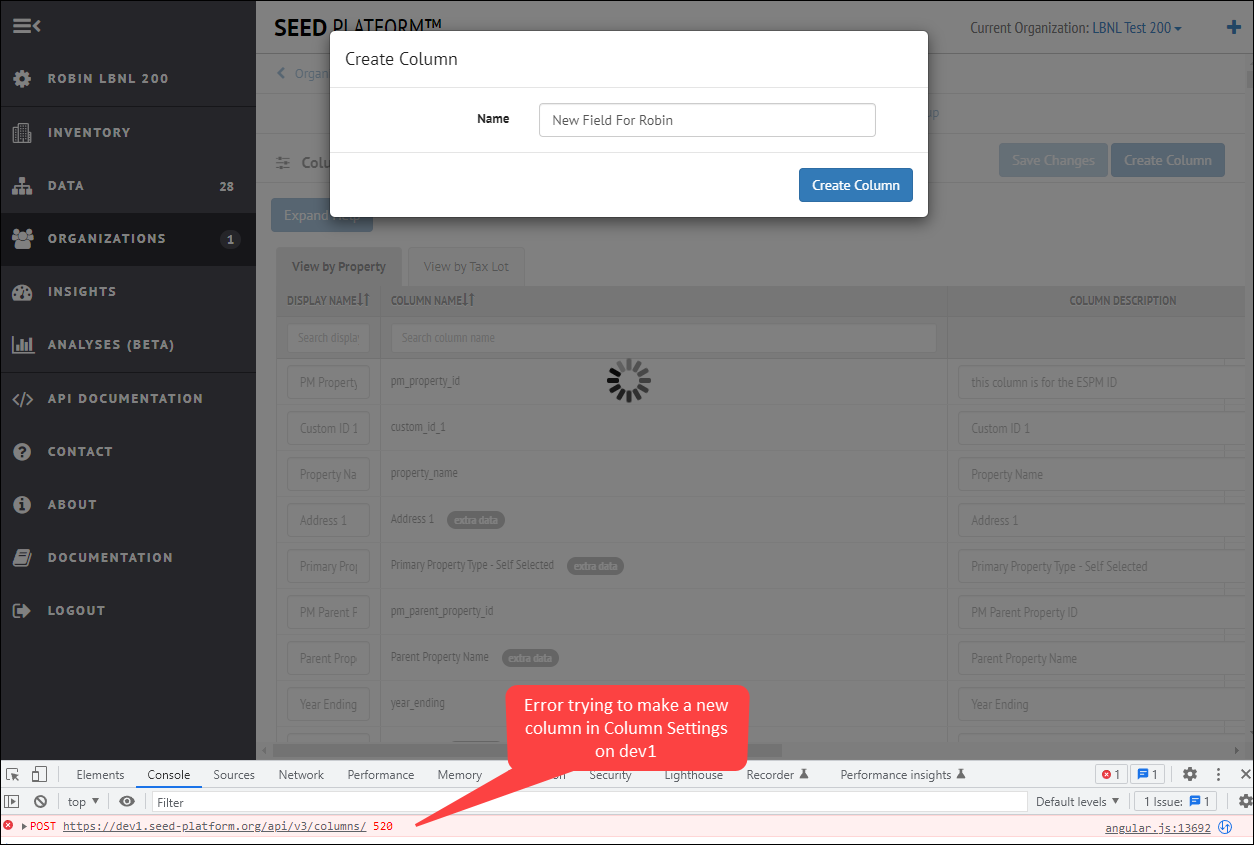Switch to the View by Tax Lot tab
This screenshot has height=845, width=1254.
[465, 266]
